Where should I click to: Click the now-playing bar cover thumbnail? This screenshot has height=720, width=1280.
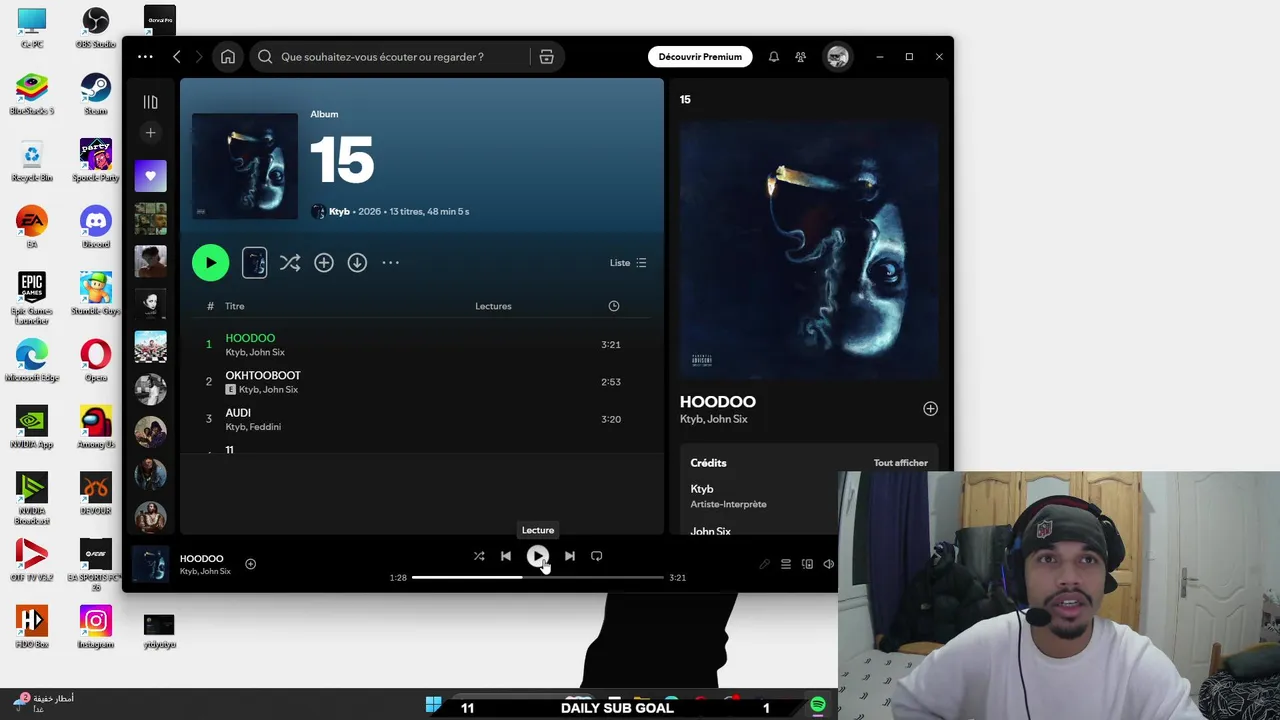click(x=151, y=564)
